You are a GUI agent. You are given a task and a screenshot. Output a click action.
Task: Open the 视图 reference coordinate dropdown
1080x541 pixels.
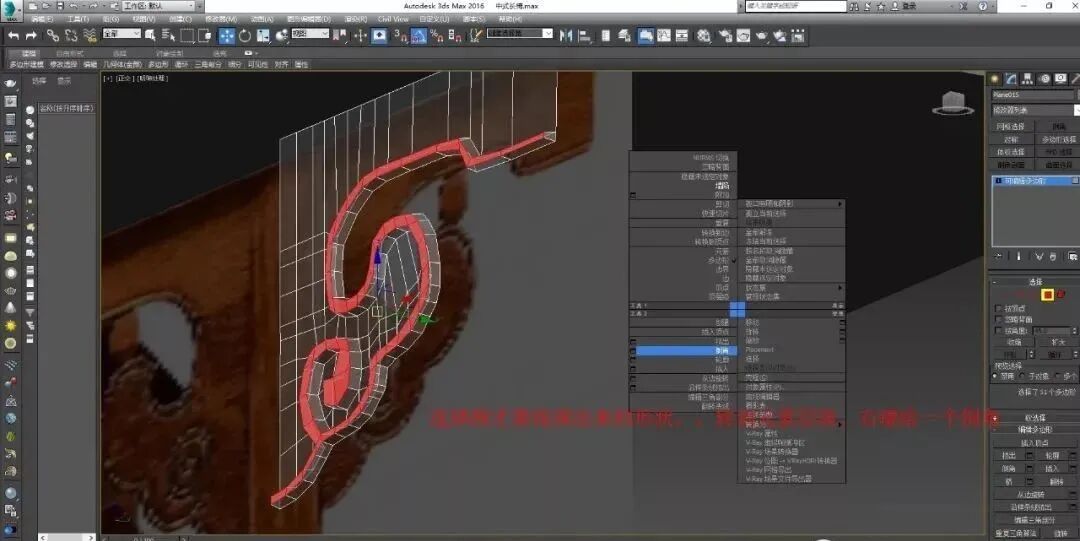click(310, 34)
